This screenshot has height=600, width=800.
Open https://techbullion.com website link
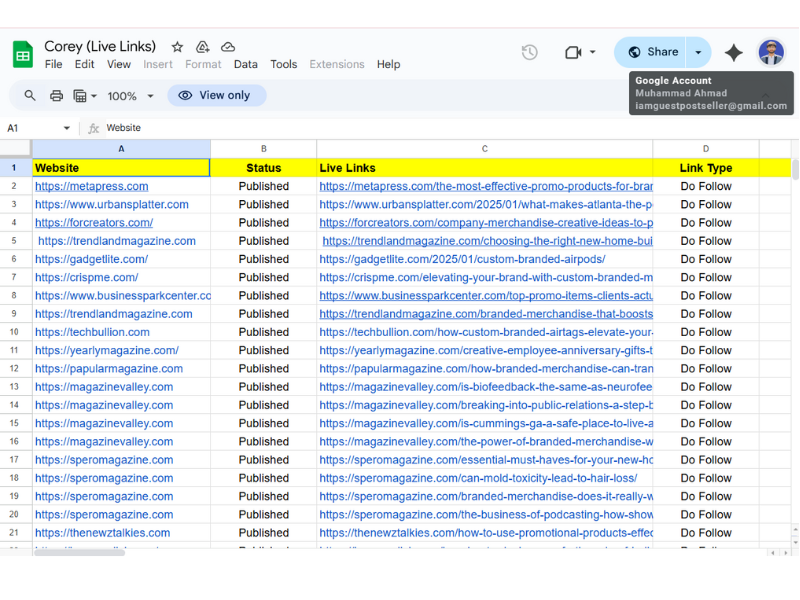92,332
